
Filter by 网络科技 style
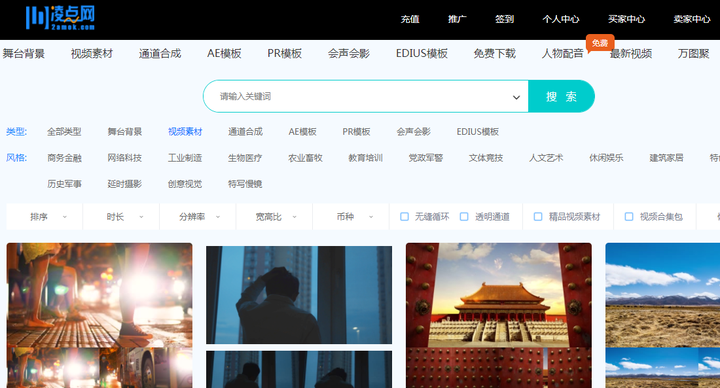click(125, 158)
